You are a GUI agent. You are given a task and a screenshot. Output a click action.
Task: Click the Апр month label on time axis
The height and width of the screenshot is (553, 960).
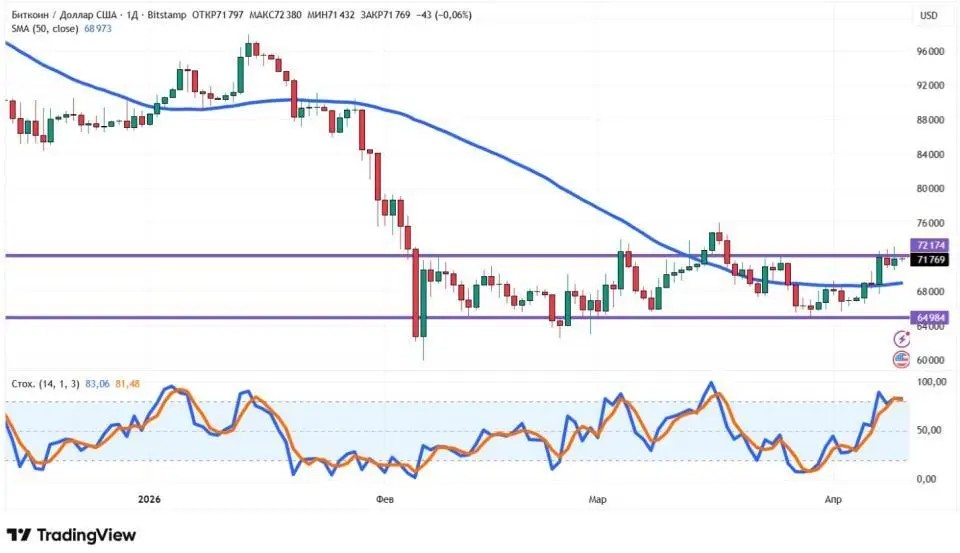[x=833, y=499]
